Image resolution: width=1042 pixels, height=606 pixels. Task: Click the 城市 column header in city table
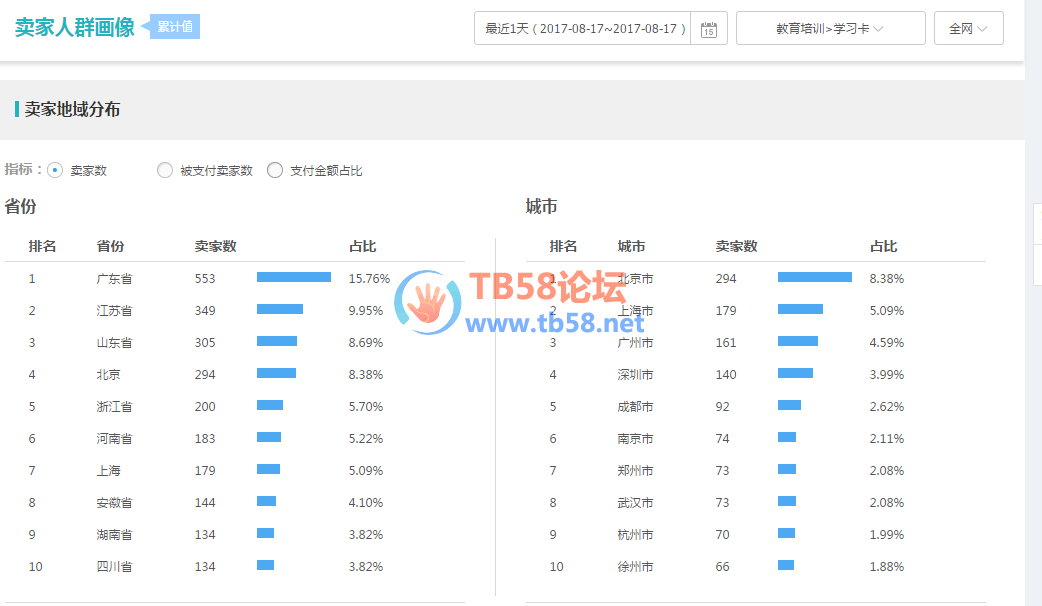click(631, 247)
